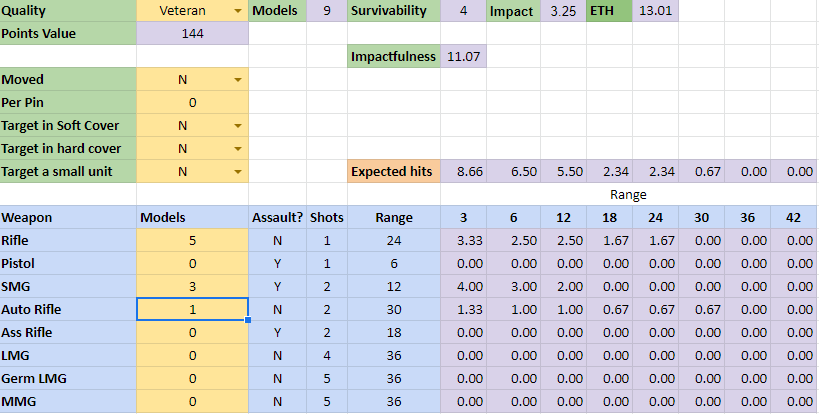This screenshot has height=414, width=819.
Task: Select the Per Pin value cell
Action: (191, 102)
